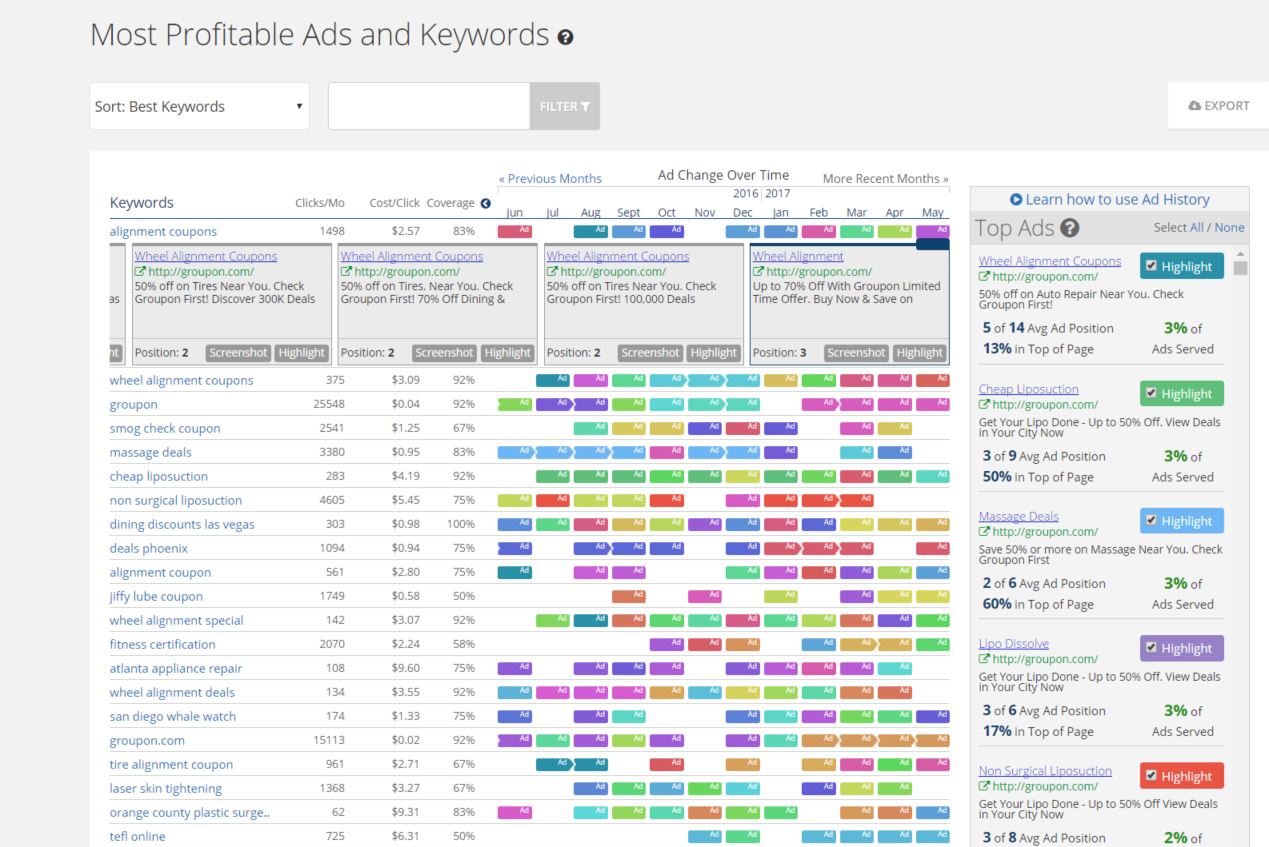Open external link icon for Lipo Dissolve ad
Viewport: 1269px width, 847px height.
click(x=983, y=658)
